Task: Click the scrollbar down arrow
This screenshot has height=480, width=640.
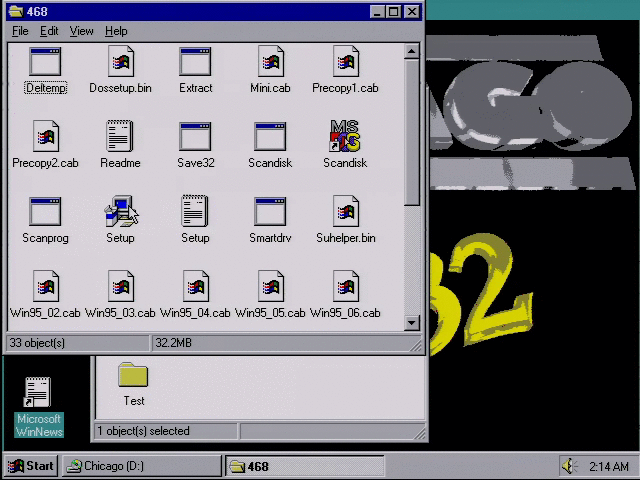Action: [x=411, y=323]
